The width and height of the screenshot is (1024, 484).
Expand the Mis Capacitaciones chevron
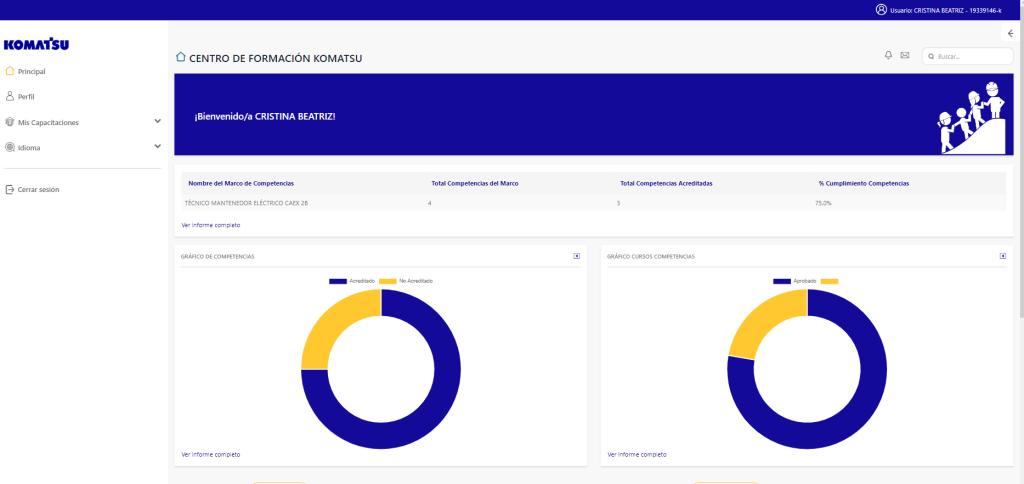157,121
